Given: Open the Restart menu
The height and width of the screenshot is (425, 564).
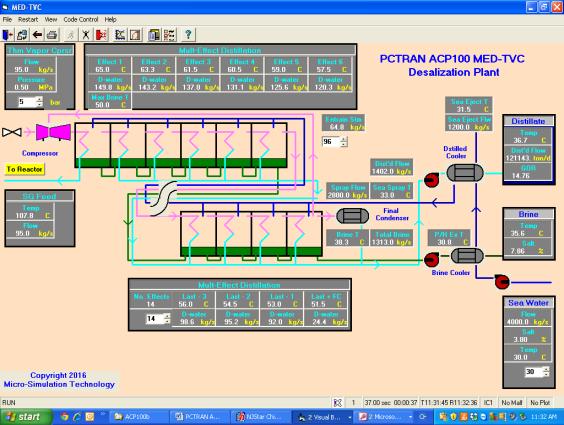Looking at the screenshot, I should (28, 19).
